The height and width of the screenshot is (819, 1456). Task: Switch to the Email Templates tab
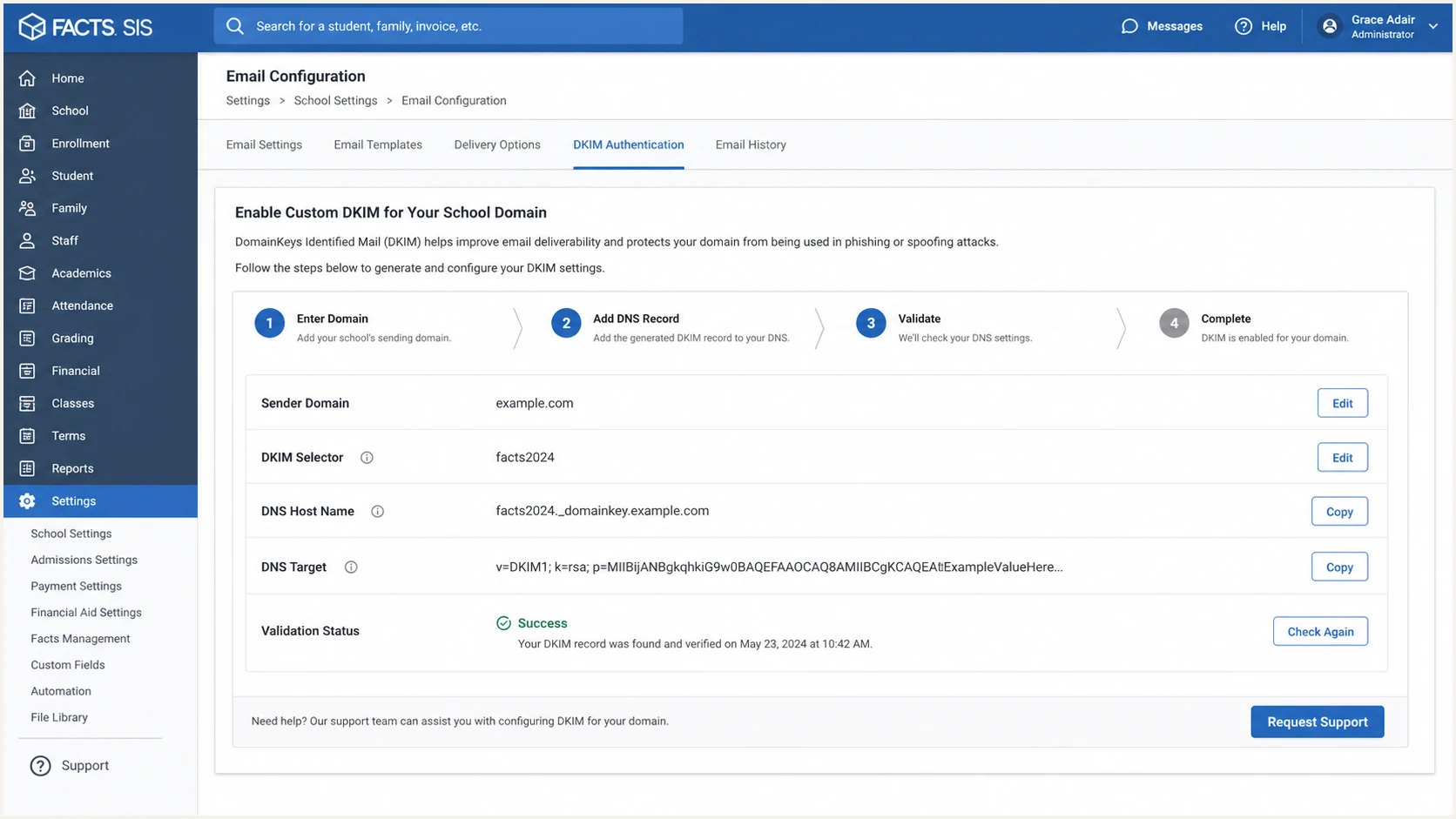378,144
